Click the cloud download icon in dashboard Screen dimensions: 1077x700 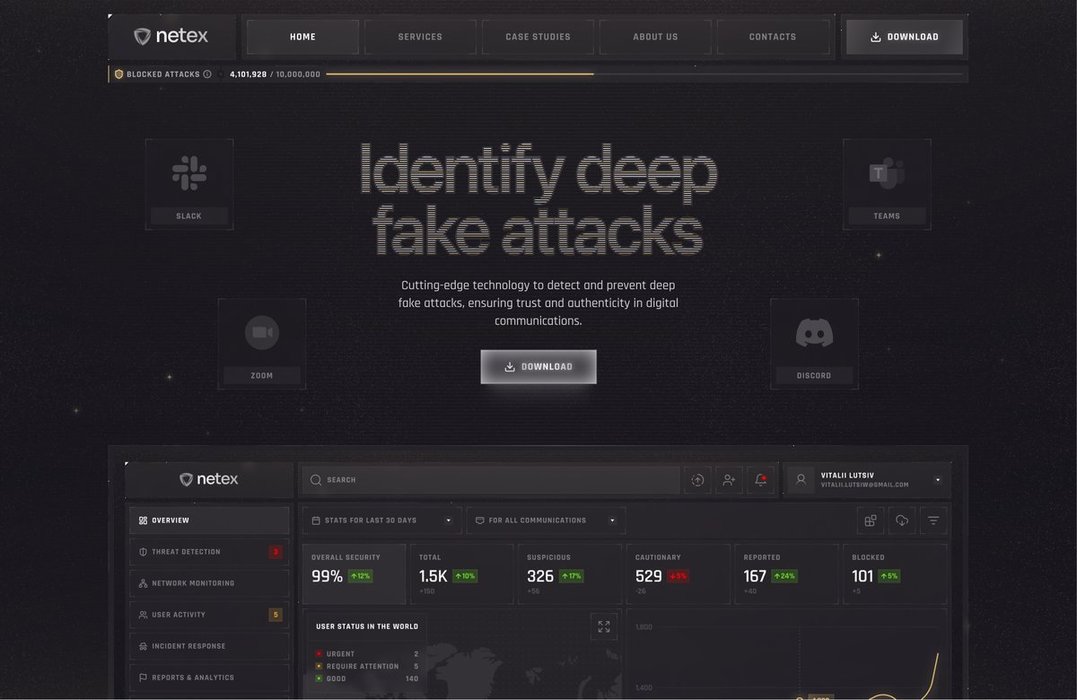coord(902,521)
